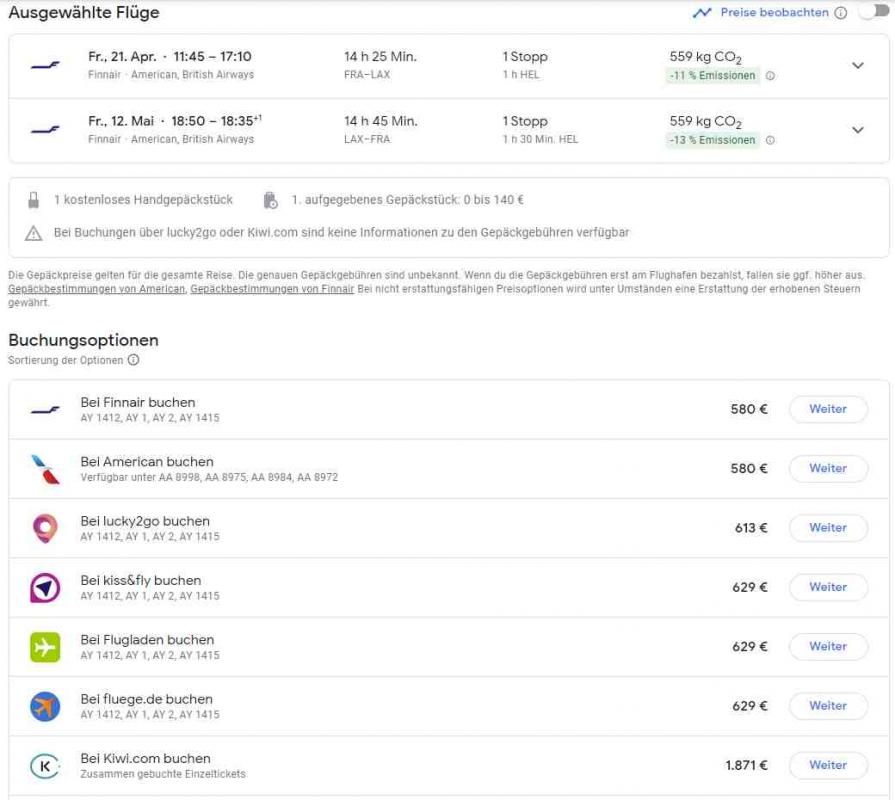The width and height of the screenshot is (895, 800).
Task: Toggle the Preise beobachten switch
Action: click(872, 12)
